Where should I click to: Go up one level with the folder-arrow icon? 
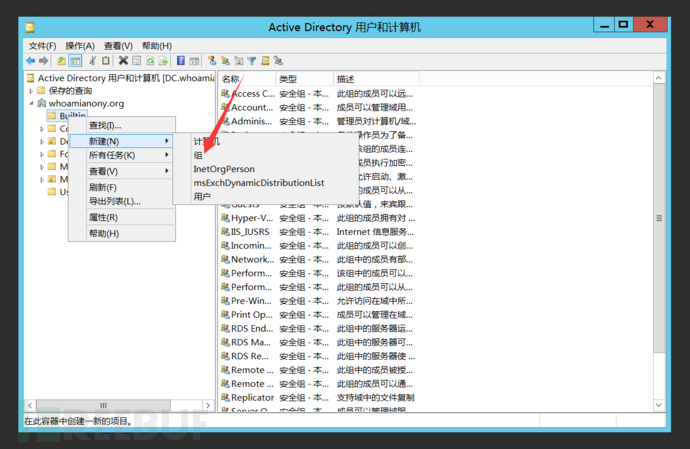61,61
